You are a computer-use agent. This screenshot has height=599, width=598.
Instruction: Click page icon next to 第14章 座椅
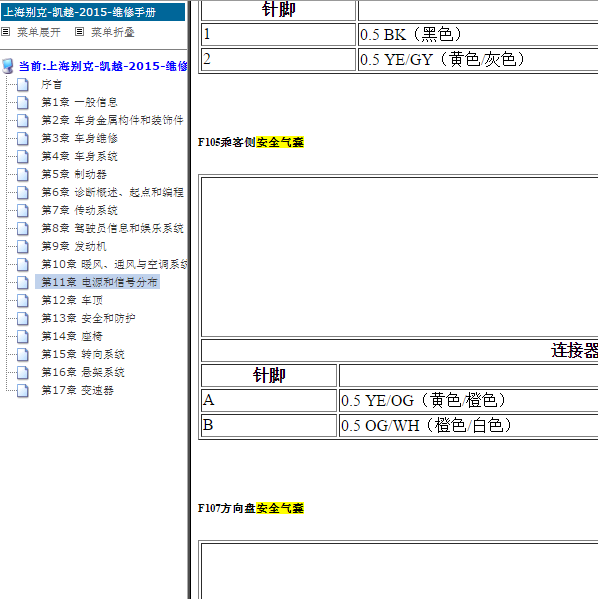[23, 336]
